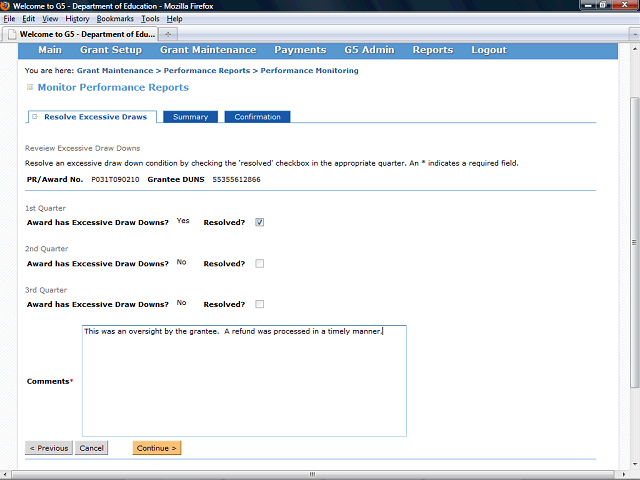This screenshot has height=480, width=640.
Task: Open the Tools menu
Action: [x=150, y=19]
